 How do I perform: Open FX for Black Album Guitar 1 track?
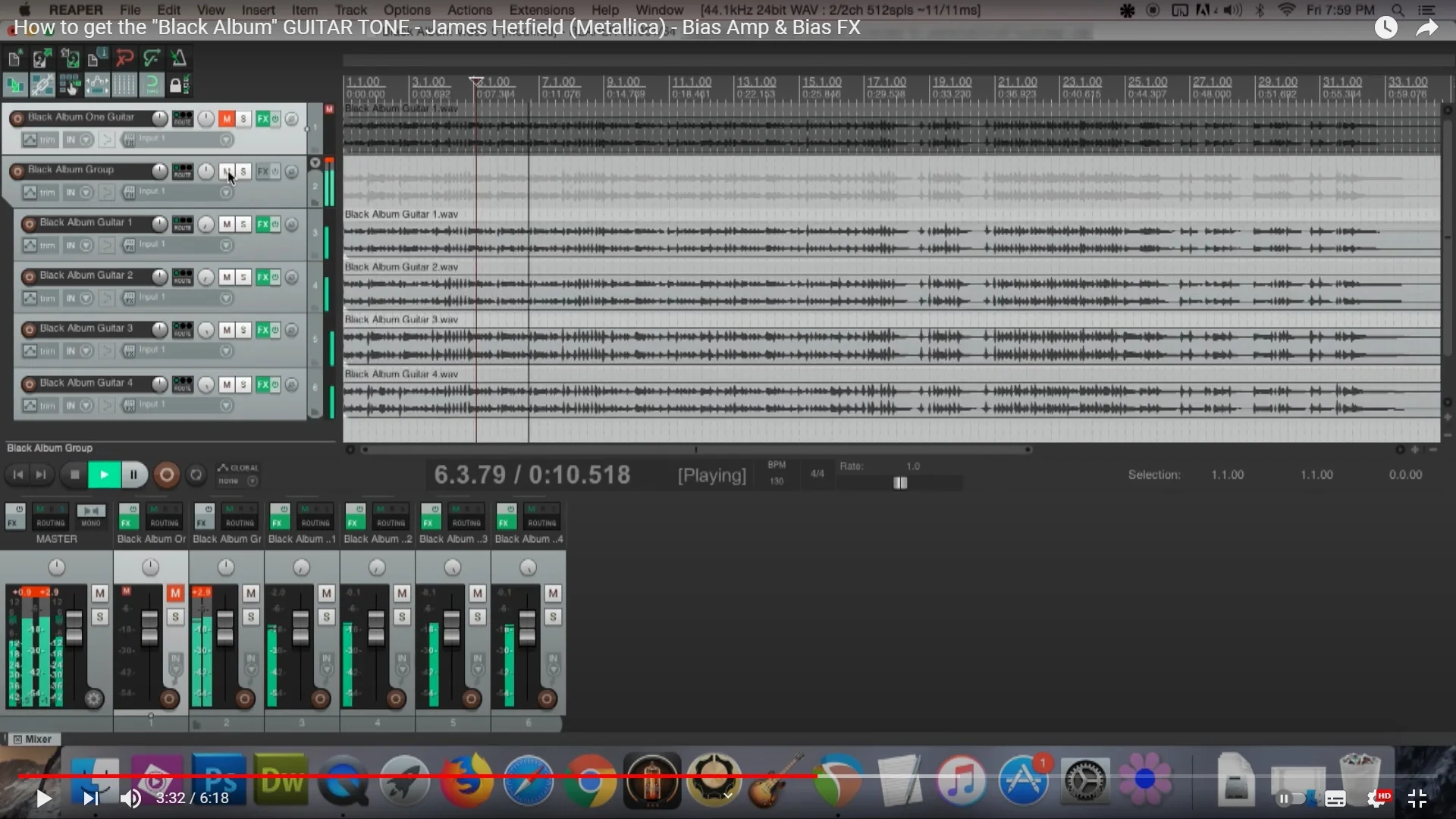(262, 224)
